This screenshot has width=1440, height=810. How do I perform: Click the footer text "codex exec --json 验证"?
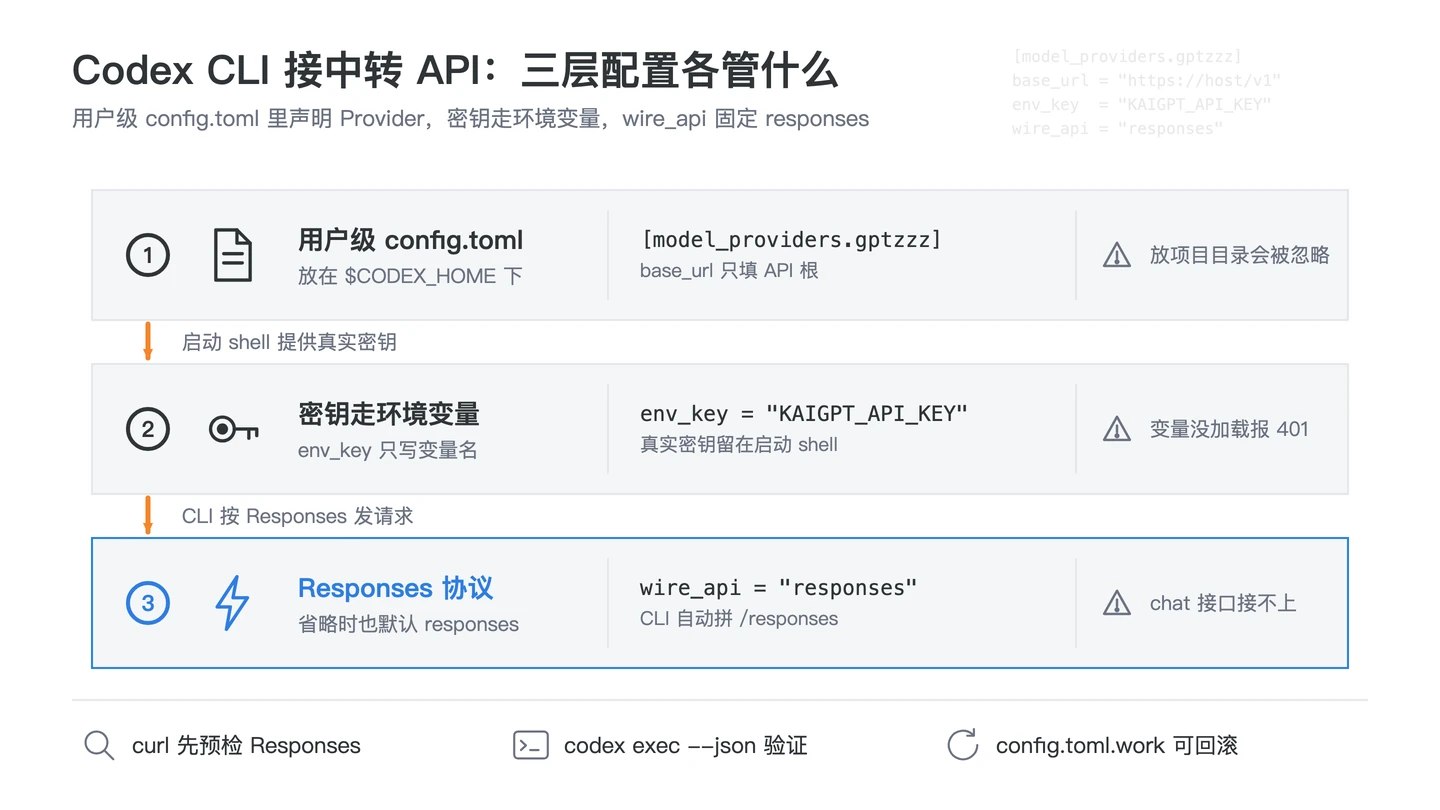[x=685, y=746]
